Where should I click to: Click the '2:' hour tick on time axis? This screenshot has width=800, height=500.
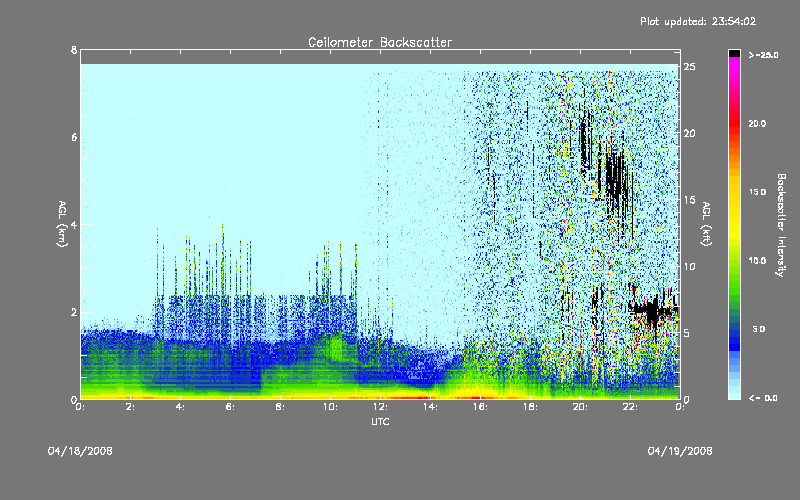[x=131, y=407]
